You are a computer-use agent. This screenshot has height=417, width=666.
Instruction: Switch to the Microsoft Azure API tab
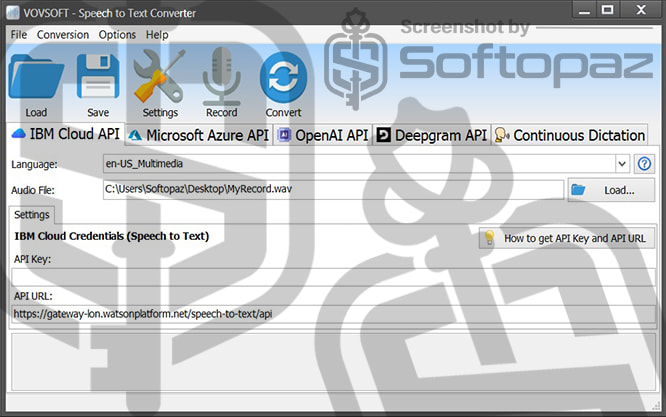click(x=199, y=135)
